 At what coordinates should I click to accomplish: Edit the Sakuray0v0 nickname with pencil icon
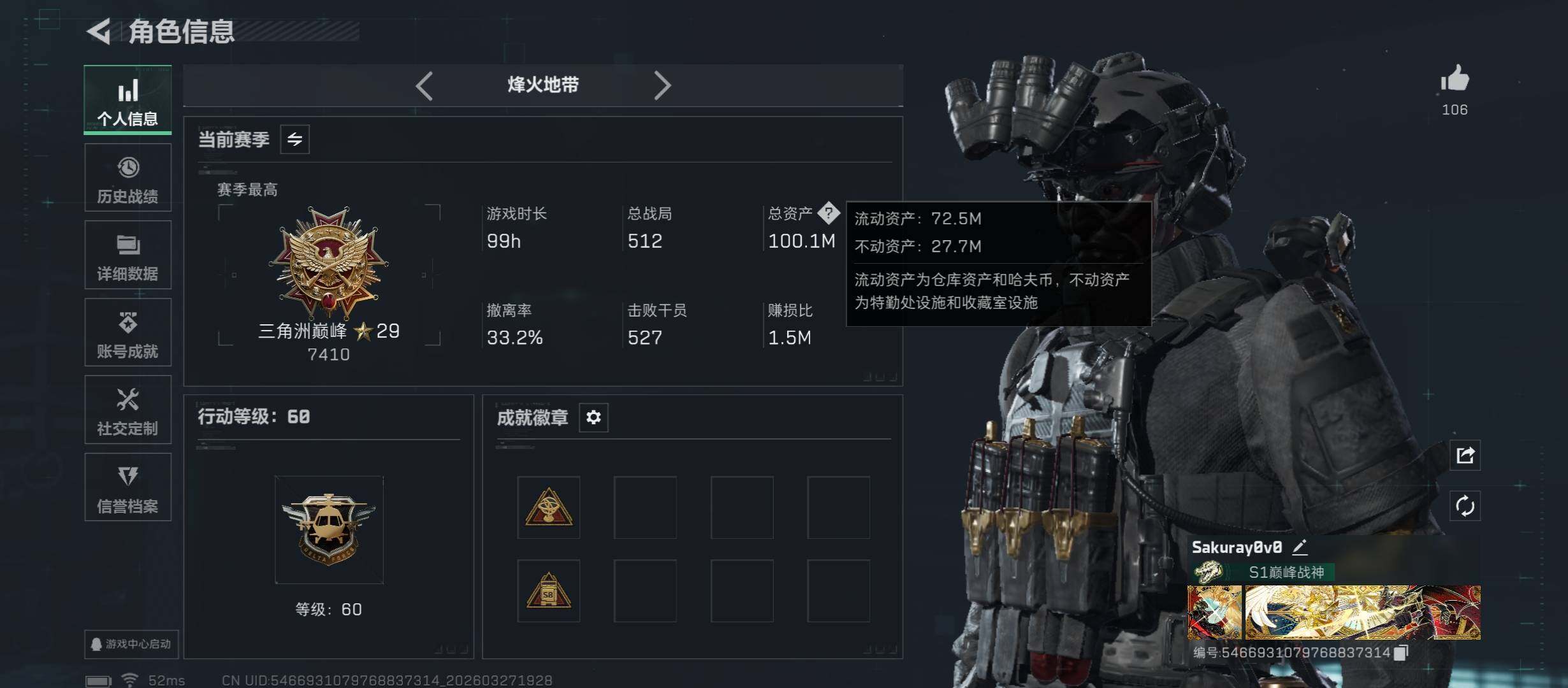(x=1300, y=547)
